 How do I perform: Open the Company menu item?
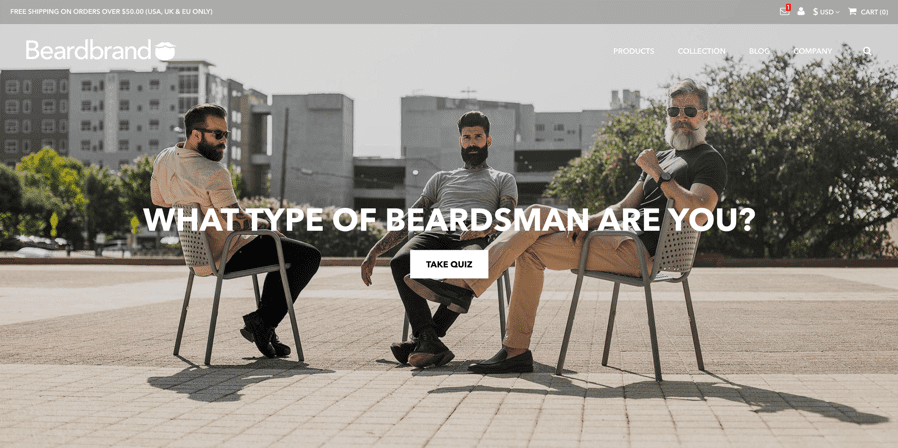point(813,51)
